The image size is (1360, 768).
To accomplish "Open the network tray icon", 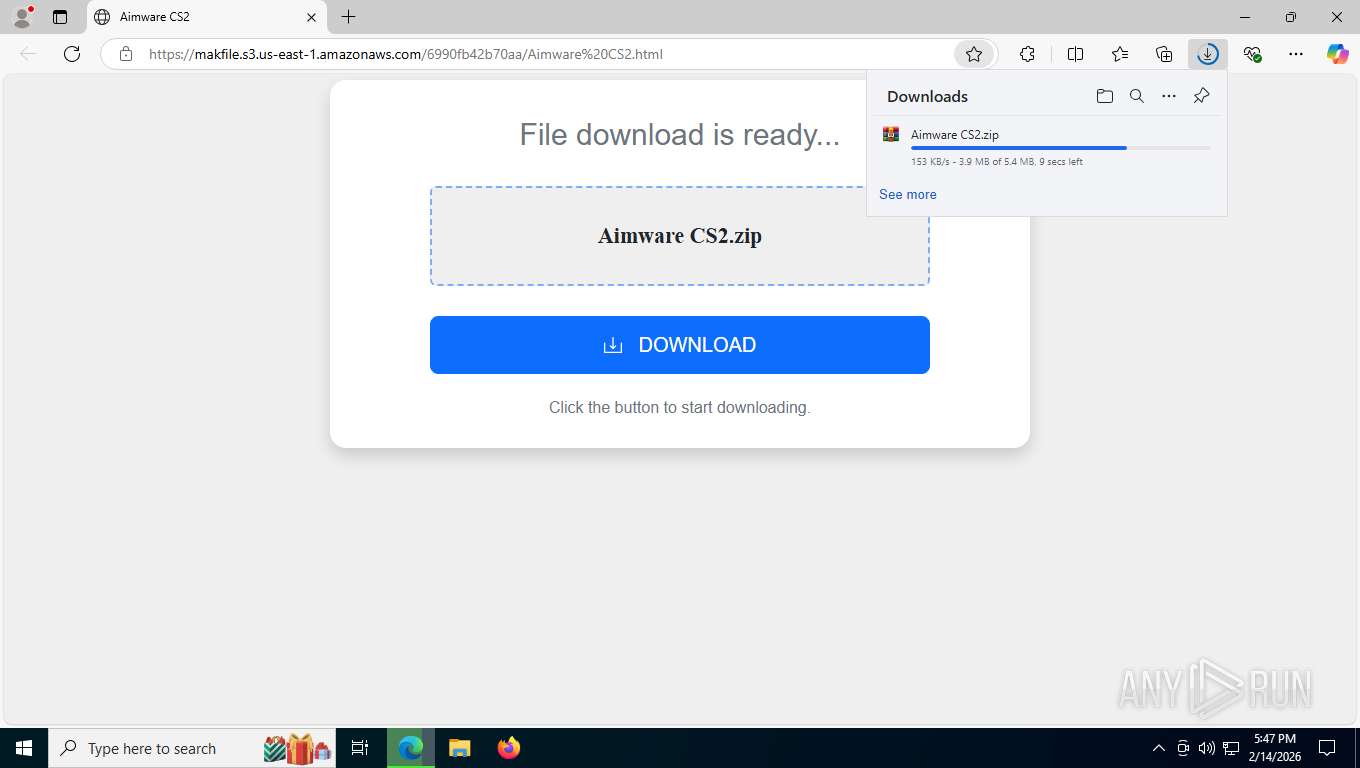I will [1231, 748].
